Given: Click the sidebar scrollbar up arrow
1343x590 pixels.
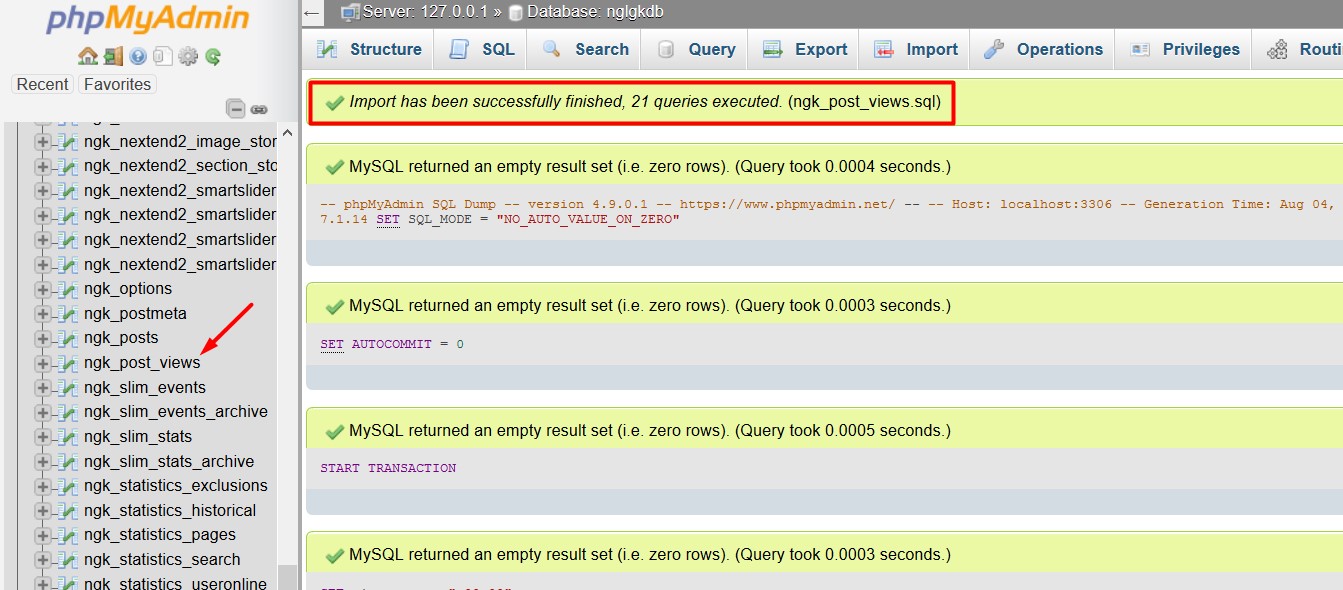Looking at the screenshot, I should tap(287, 131).
